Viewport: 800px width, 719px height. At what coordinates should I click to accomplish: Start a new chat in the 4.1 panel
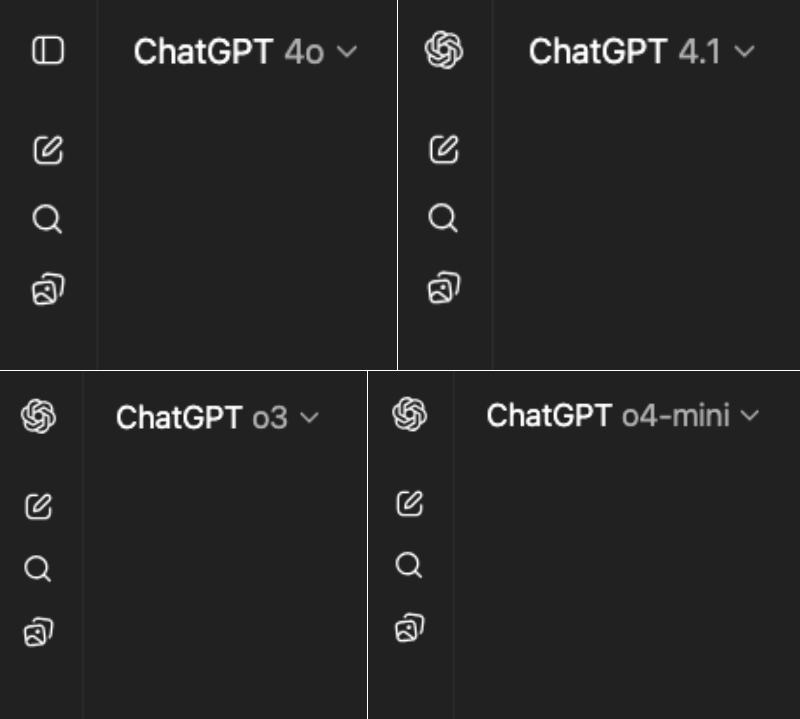pos(444,149)
